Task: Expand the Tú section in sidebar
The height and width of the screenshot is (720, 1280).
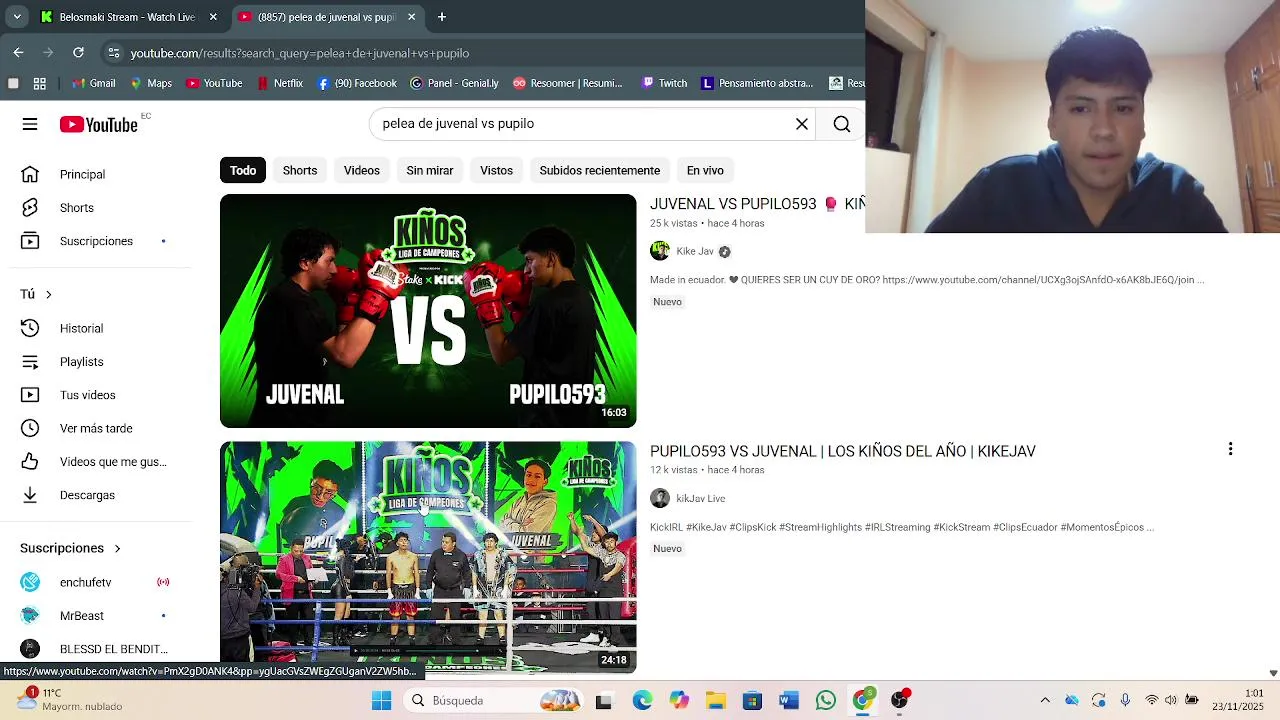Action: (x=36, y=294)
